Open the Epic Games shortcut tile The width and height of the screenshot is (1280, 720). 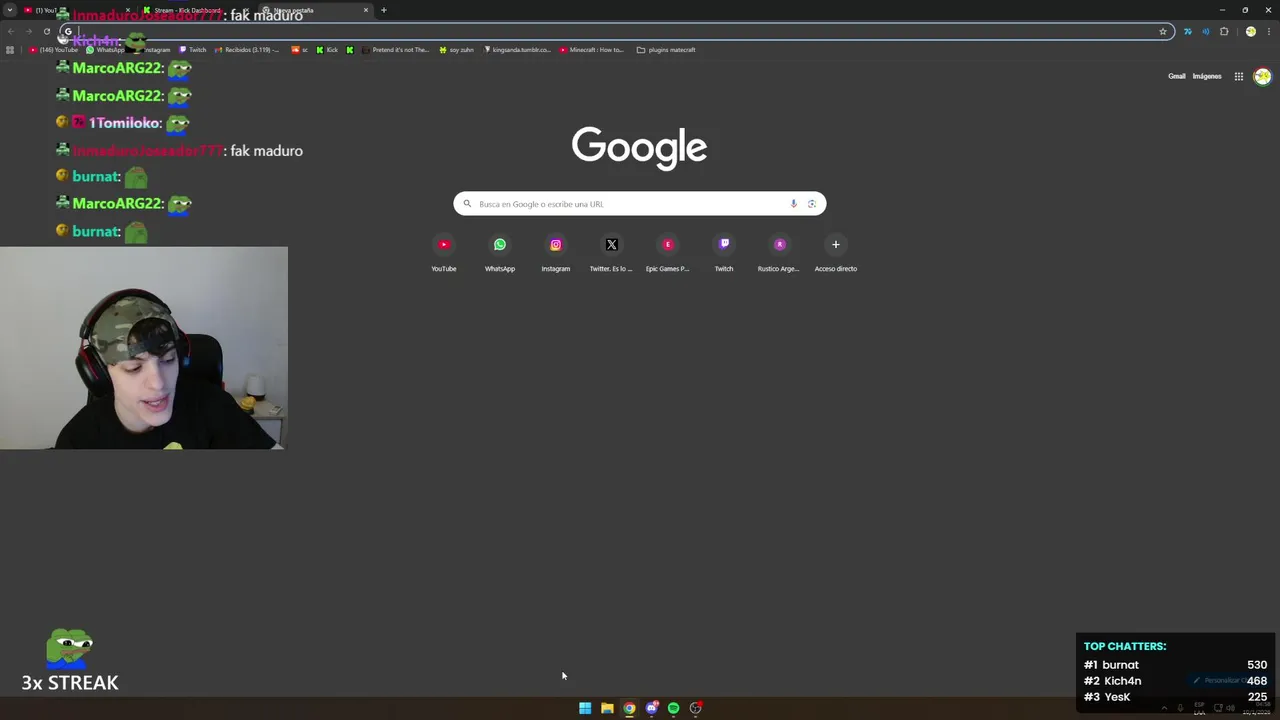(x=668, y=253)
